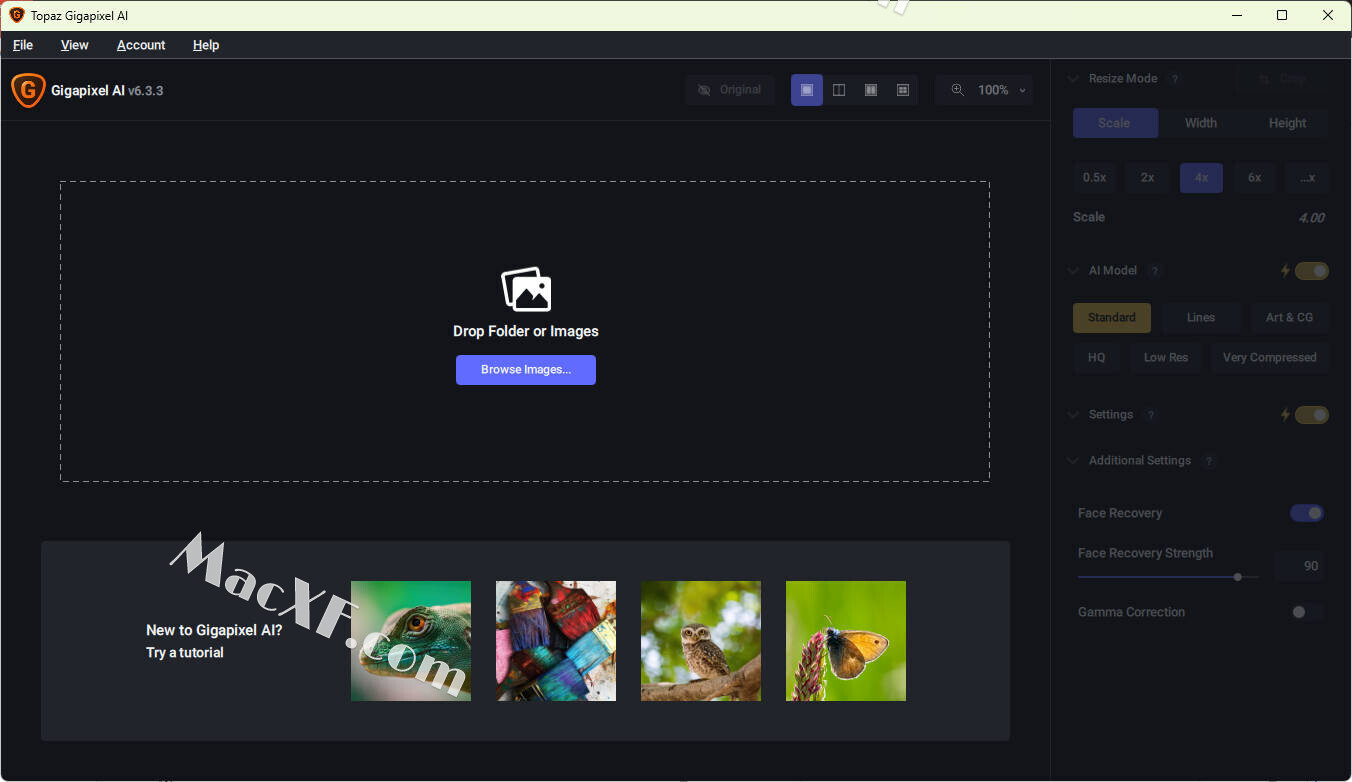Viewport: 1352px width, 782px height.
Task: Select the Lines AI model
Action: [x=1201, y=318]
